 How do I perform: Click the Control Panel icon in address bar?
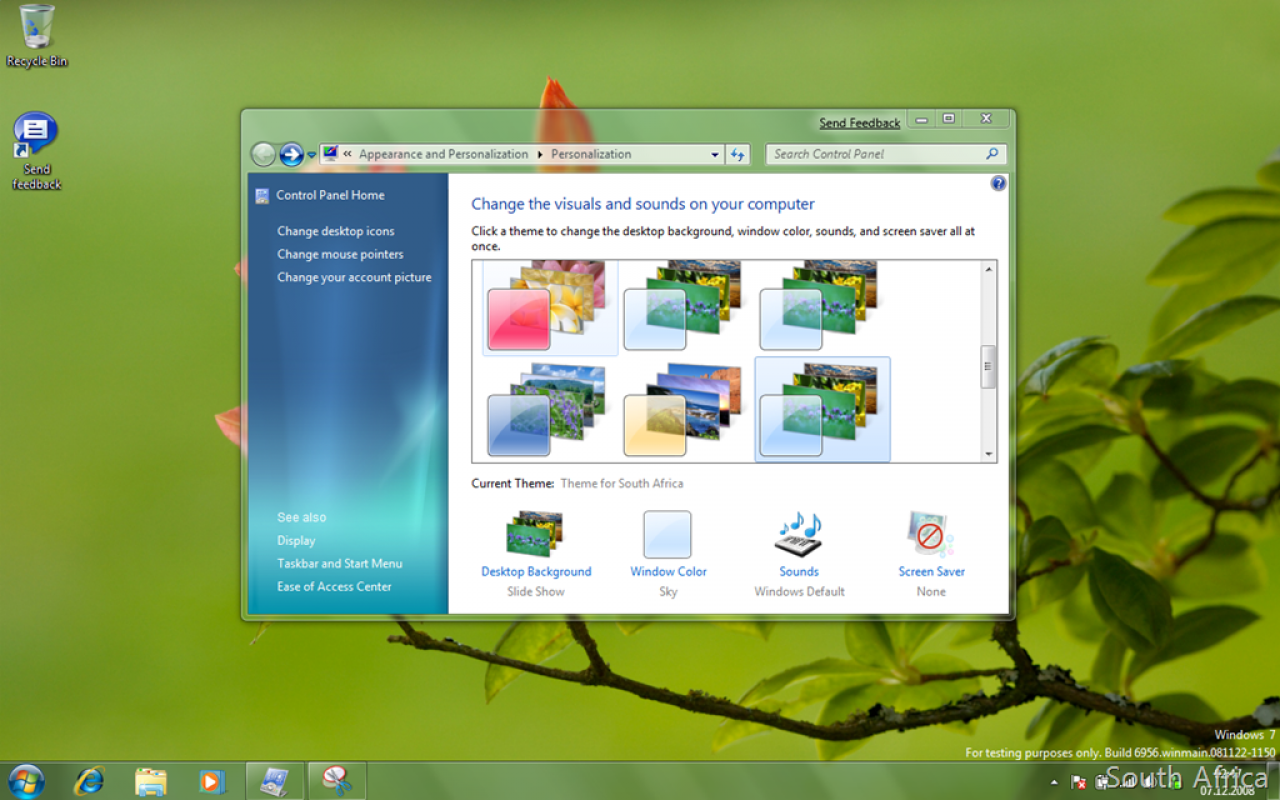[330, 154]
